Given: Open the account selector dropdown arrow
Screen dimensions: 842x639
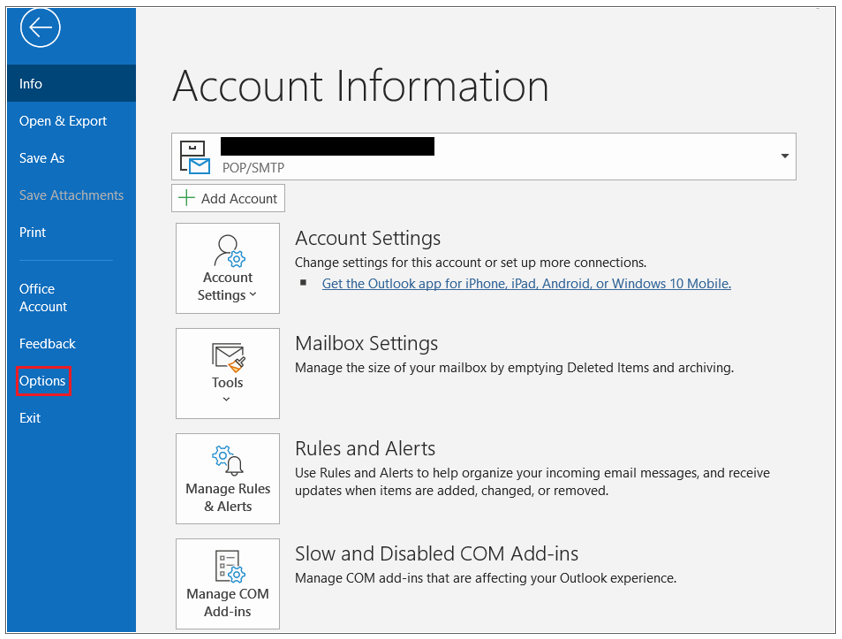Looking at the screenshot, I should pos(785,156).
